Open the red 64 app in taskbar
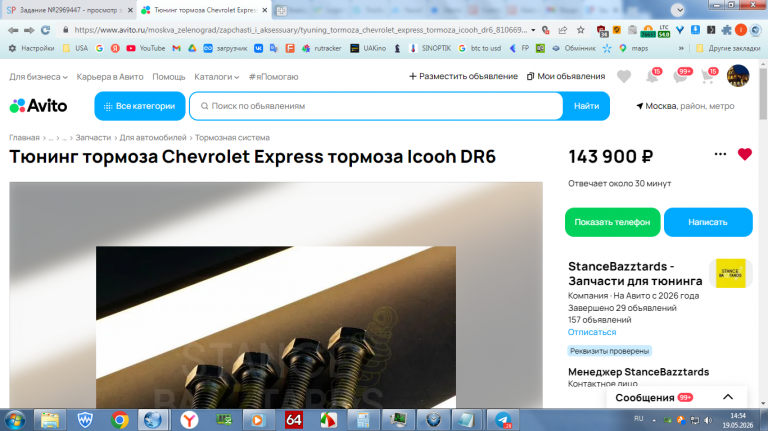The width and height of the screenshot is (768, 431). click(x=293, y=420)
